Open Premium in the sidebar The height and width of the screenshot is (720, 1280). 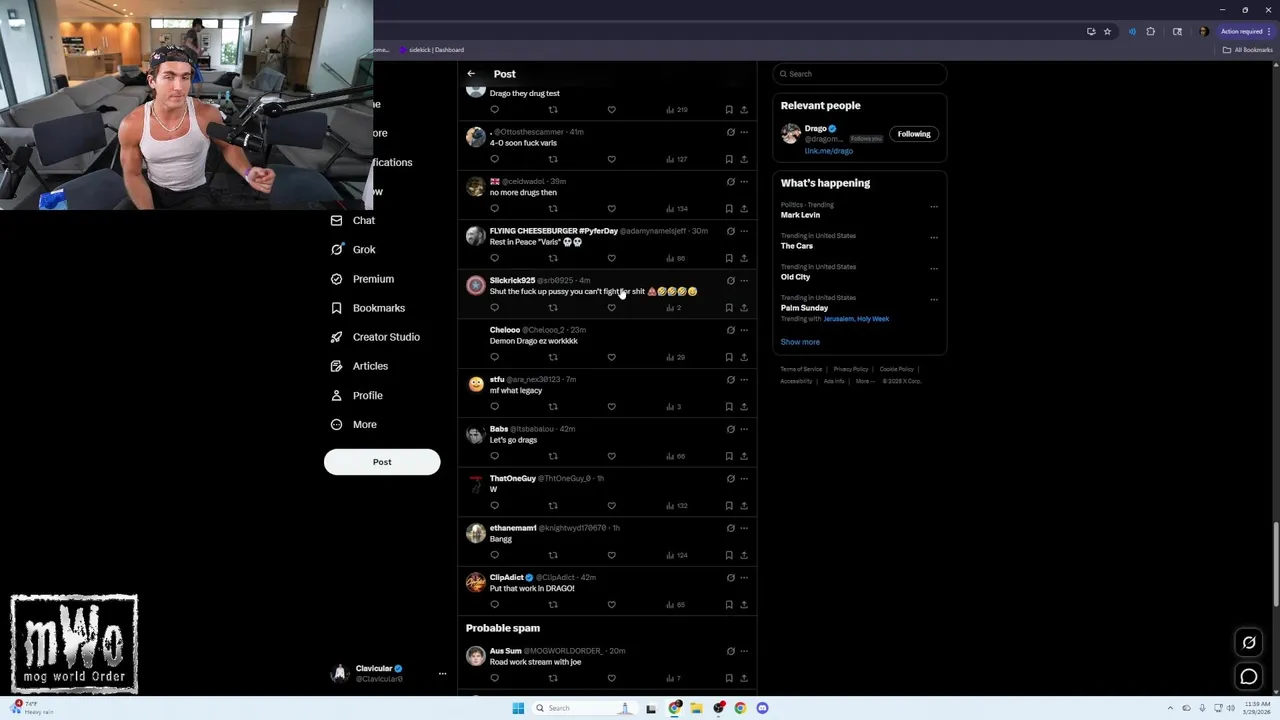pos(362,279)
